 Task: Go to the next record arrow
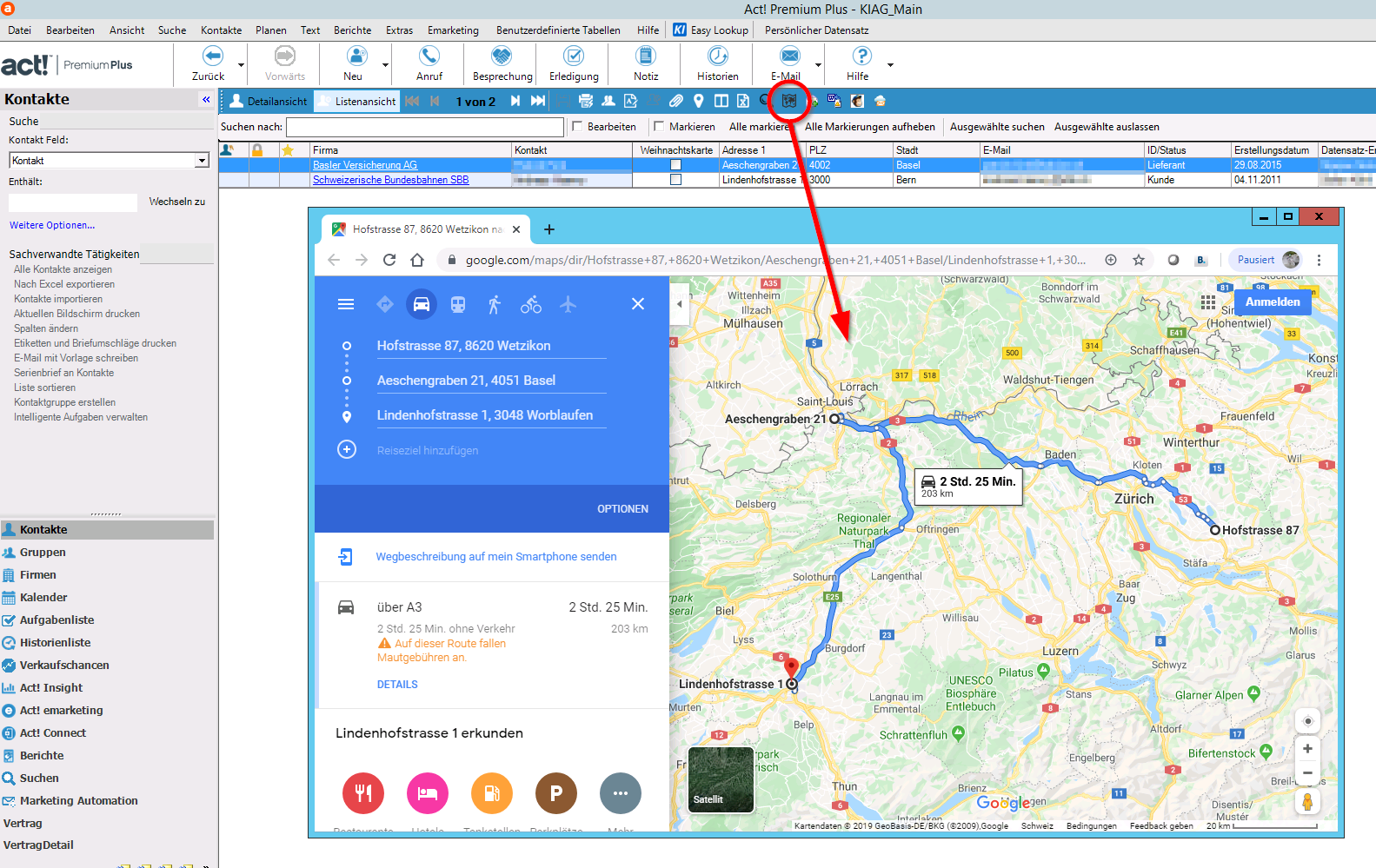coord(515,101)
